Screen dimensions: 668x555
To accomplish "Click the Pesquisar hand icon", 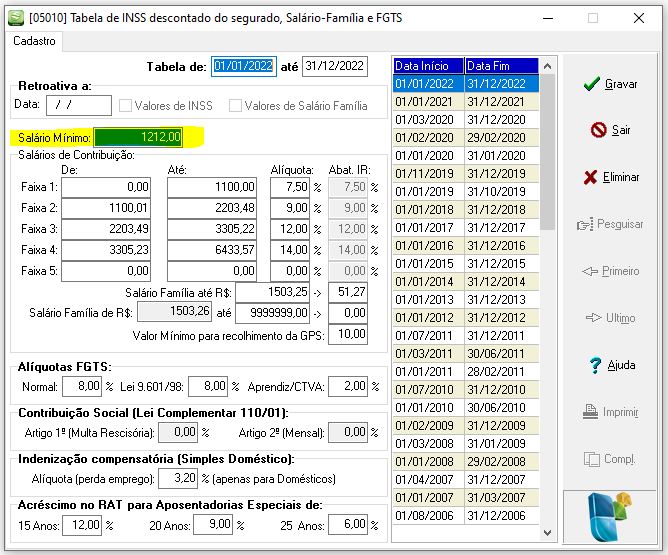I will 585,224.
